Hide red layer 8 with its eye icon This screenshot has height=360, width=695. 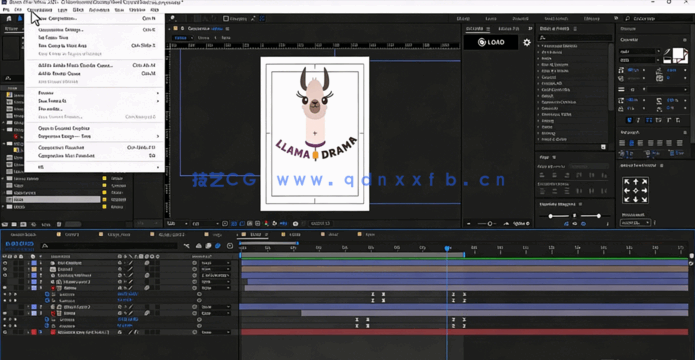pyautogui.click(x=5, y=332)
